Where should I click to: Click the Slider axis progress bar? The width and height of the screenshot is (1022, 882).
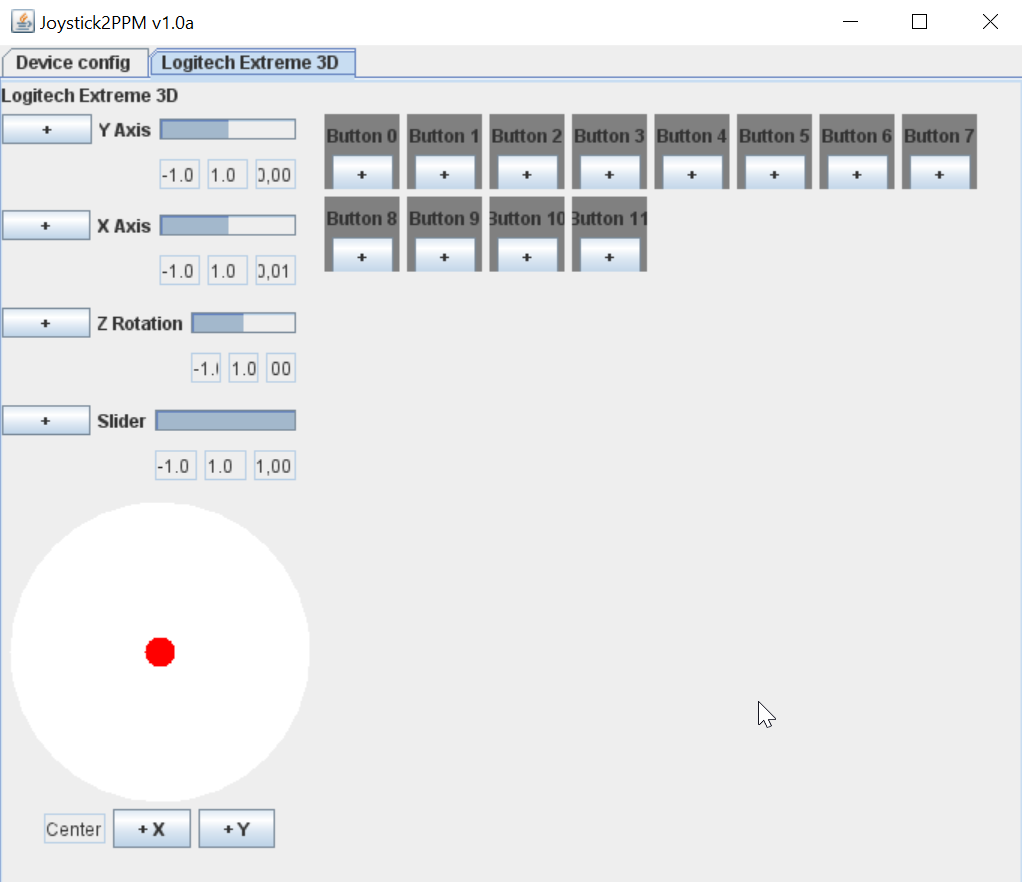click(226, 420)
